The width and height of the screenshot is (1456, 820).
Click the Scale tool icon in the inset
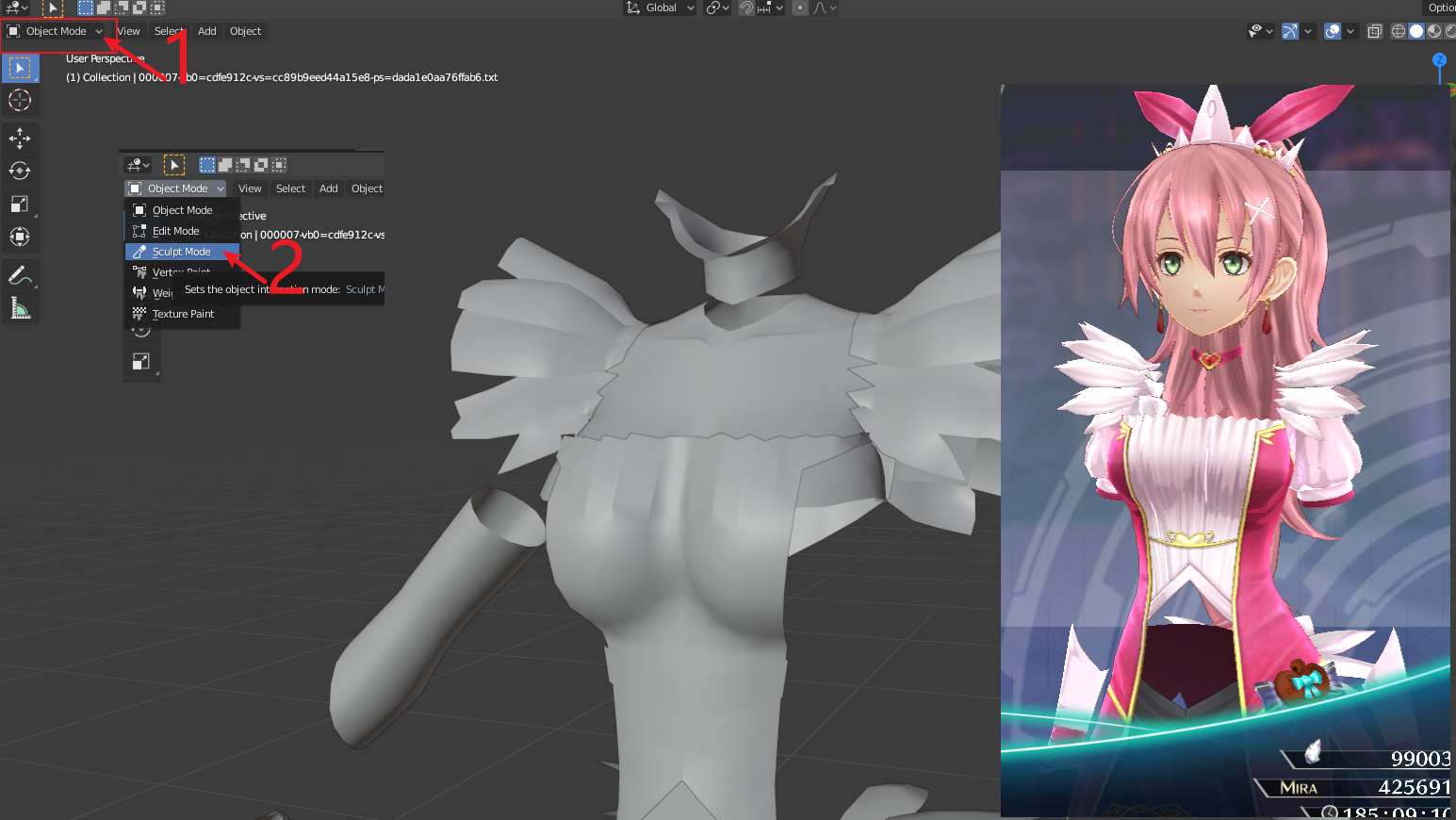click(141, 361)
